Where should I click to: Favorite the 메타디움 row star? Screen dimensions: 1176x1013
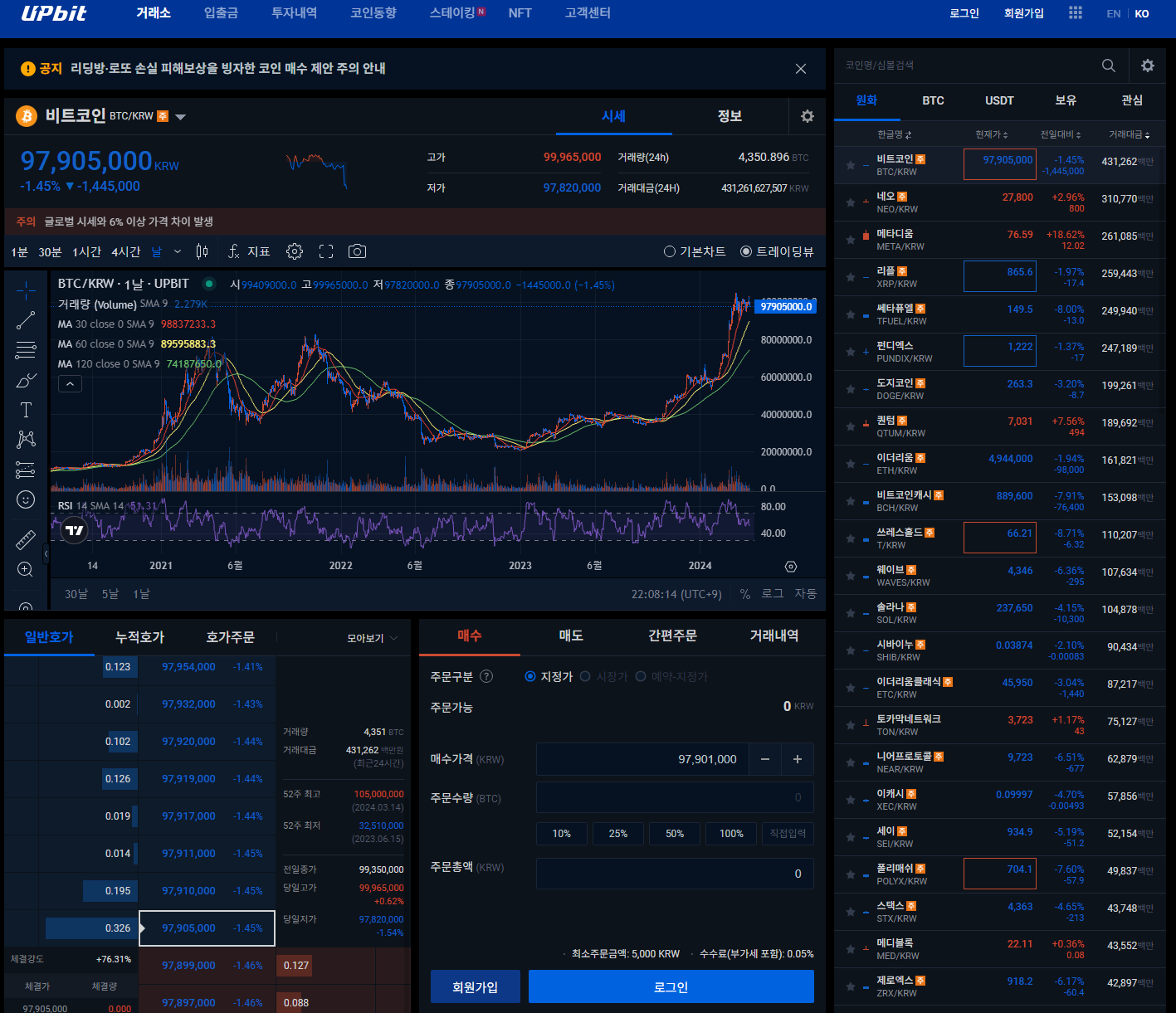tap(851, 240)
